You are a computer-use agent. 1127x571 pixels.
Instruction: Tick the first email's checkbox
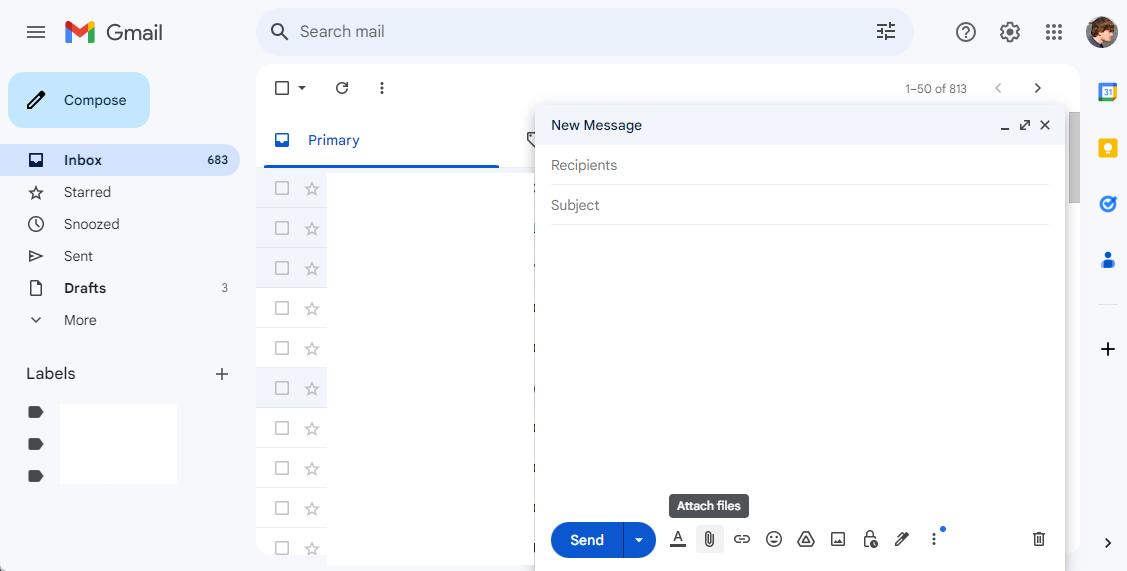tap(282, 188)
